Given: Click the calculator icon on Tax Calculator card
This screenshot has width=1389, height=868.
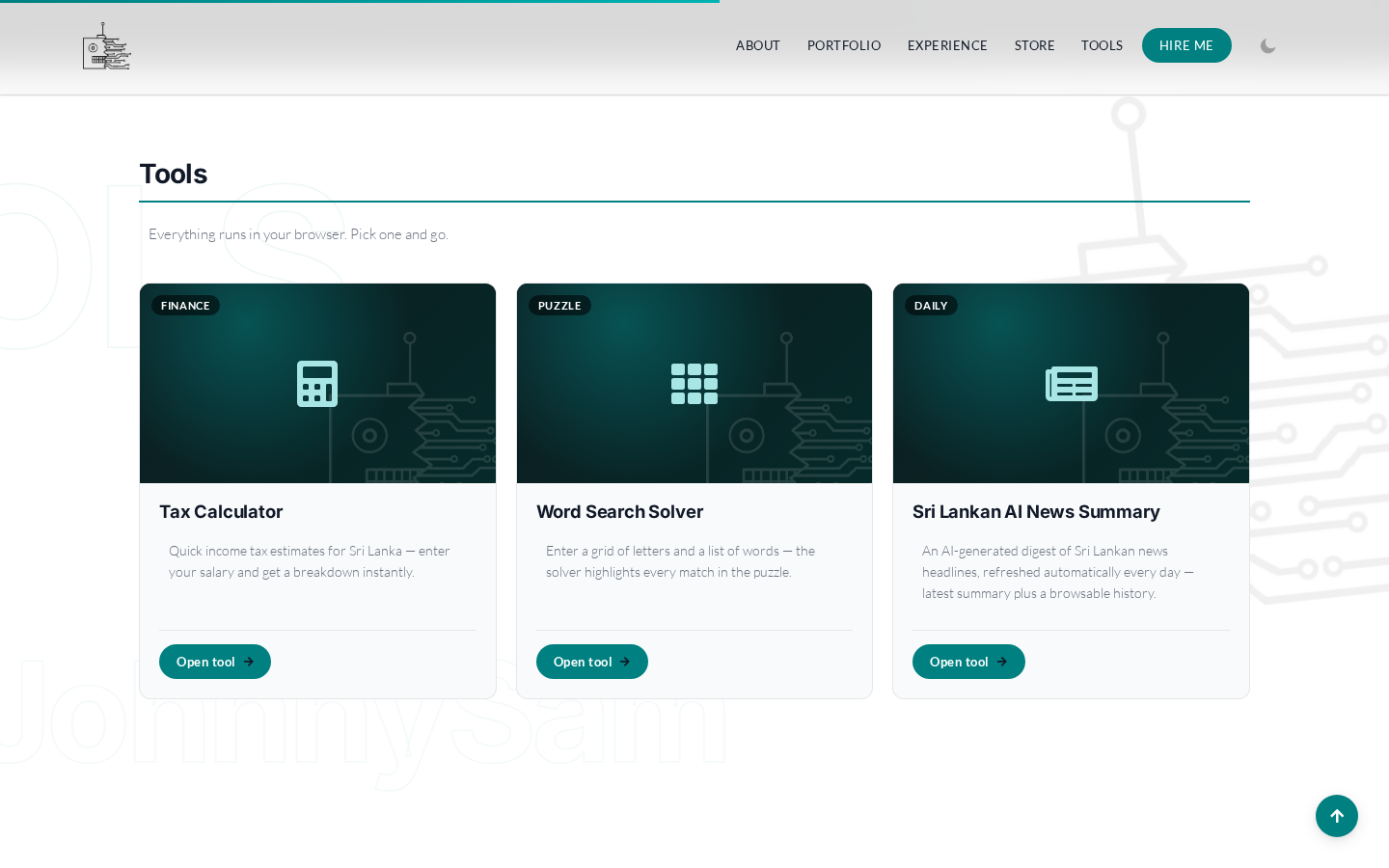Looking at the screenshot, I should (x=317, y=384).
